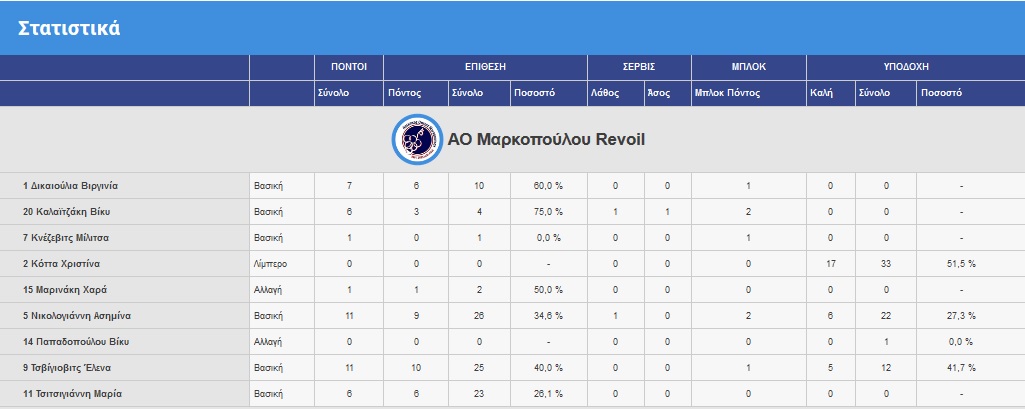Select libero 2 Κόττα Χριστίνα
The width and height of the screenshot is (1025, 409).
click(61, 263)
